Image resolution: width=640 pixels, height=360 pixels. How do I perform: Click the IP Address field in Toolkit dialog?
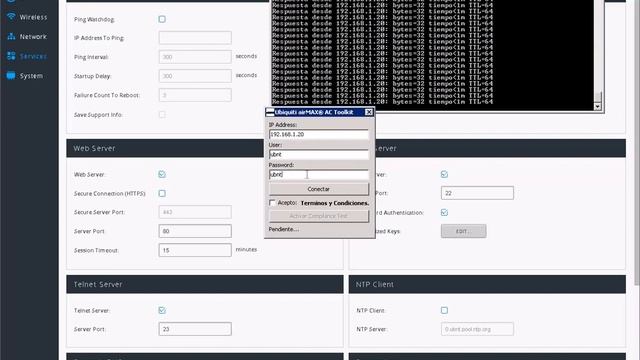tap(318, 134)
